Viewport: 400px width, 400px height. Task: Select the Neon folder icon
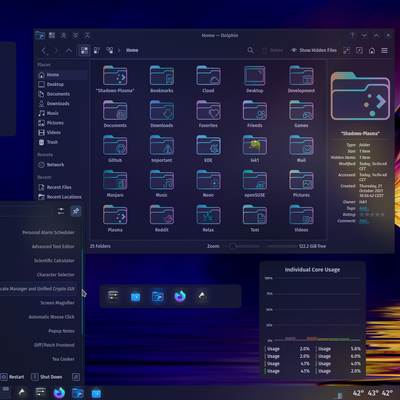(208, 180)
